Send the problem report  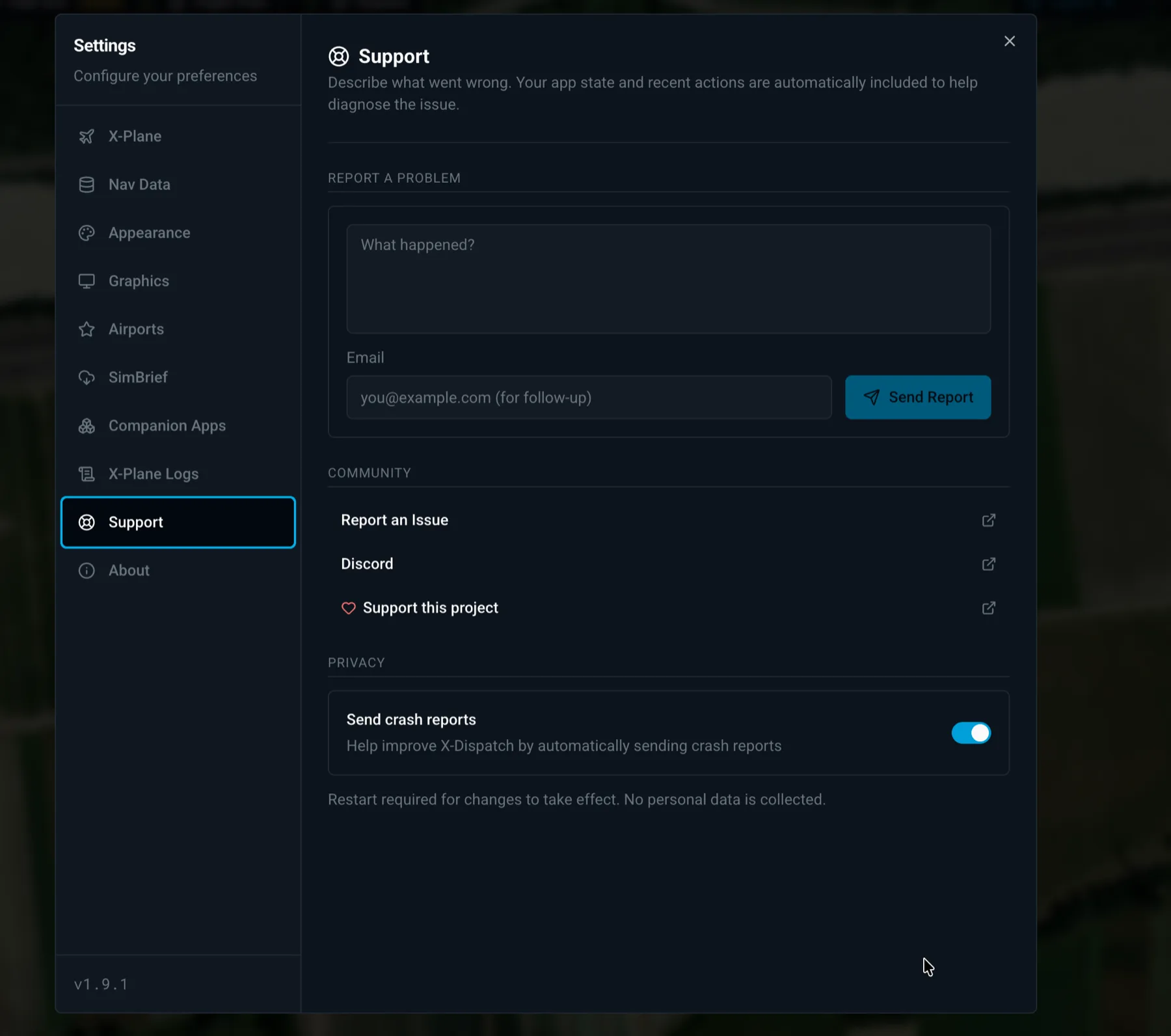pos(918,397)
